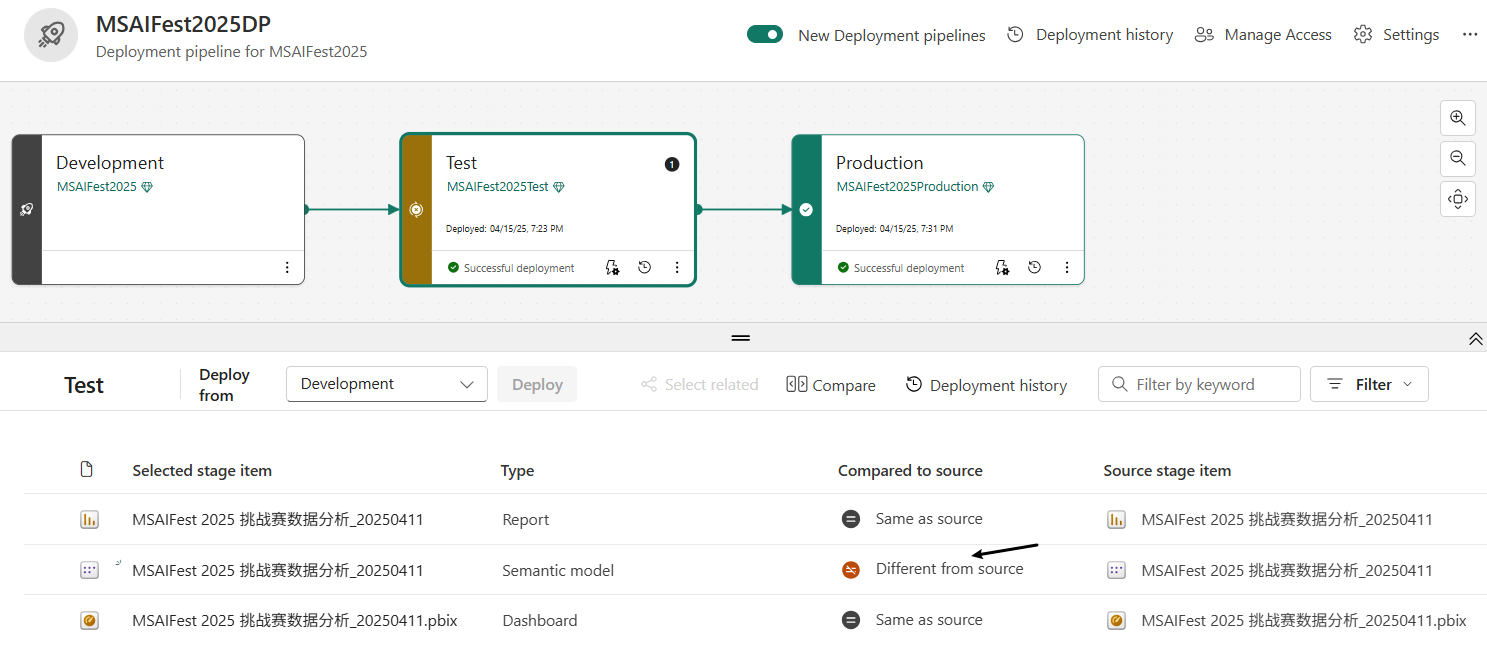The width and height of the screenshot is (1487, 650).
Task: Click the source .pbix Dashboard item name
Action: [1304, 620]
